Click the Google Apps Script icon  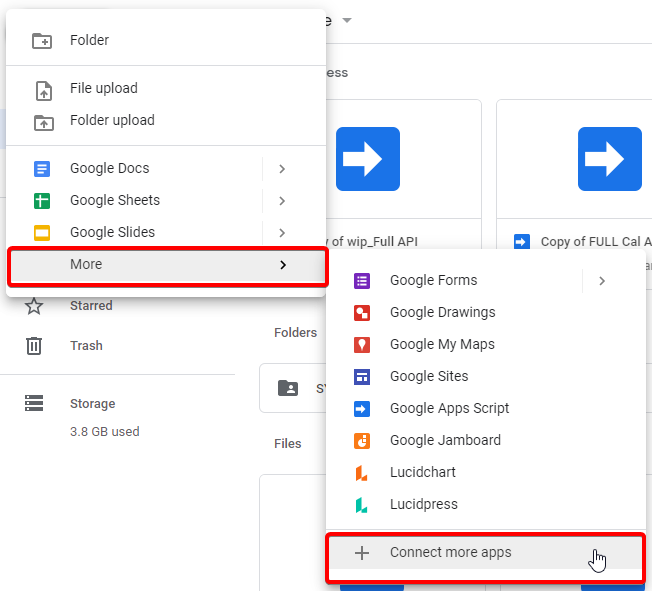click(362, 409)
